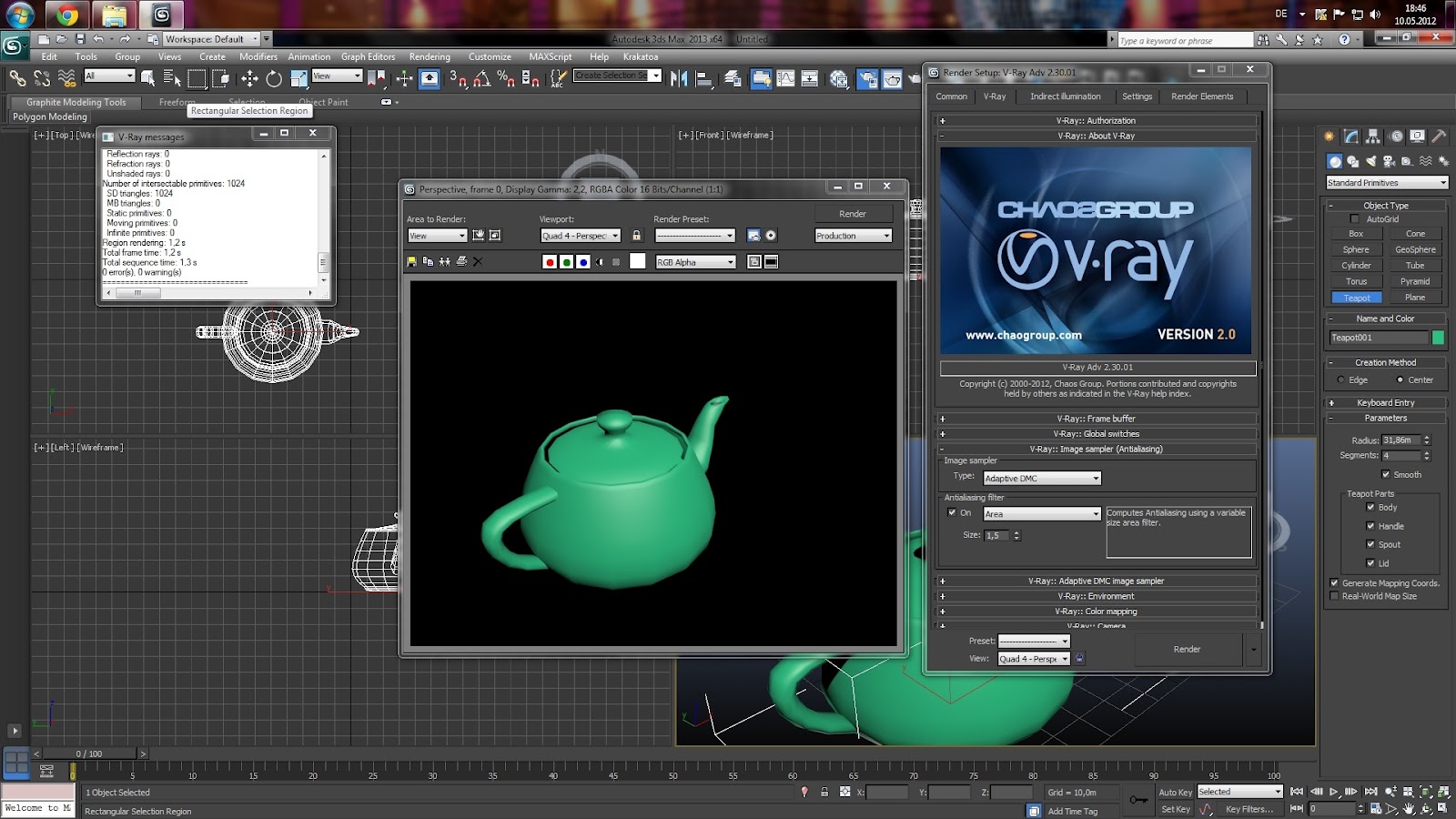
Task: Toggle the Spout teapot part checkbox
Action: click(1370, 544)
